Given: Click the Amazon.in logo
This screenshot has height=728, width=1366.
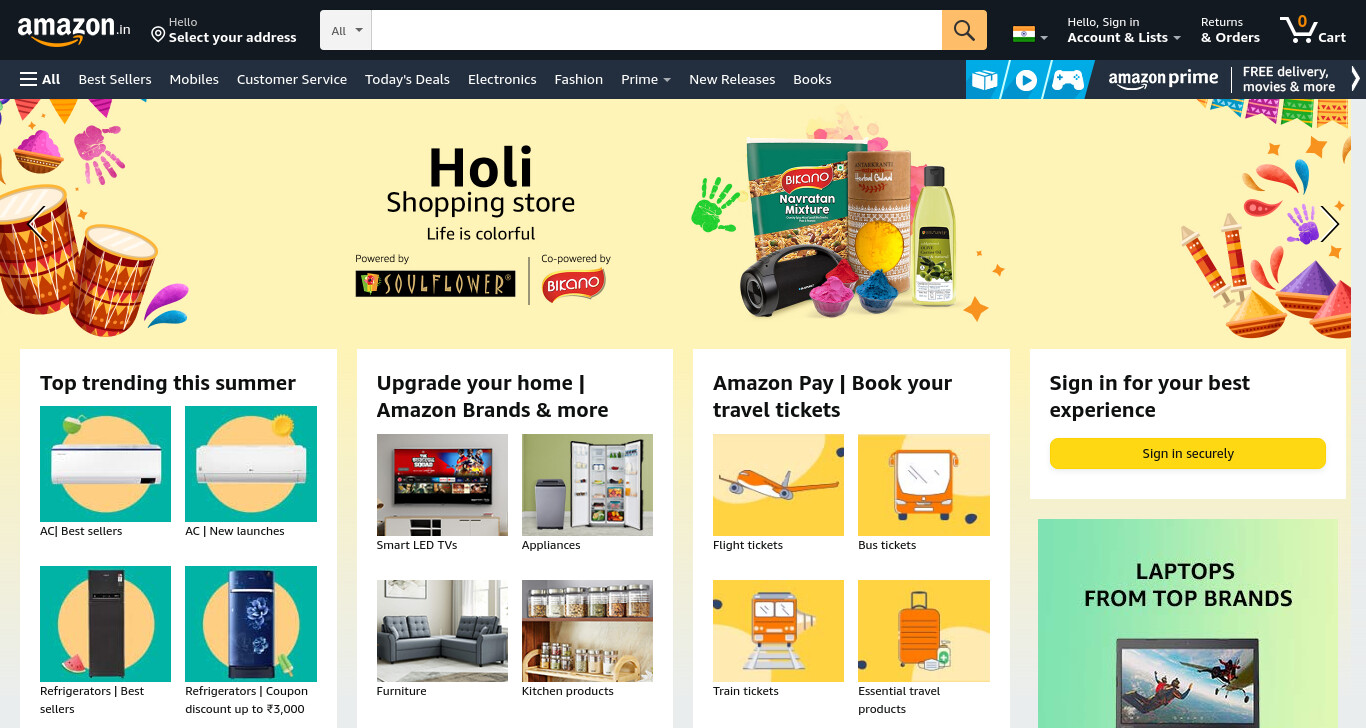Looking at the screenshot, I should click(74, 31).
